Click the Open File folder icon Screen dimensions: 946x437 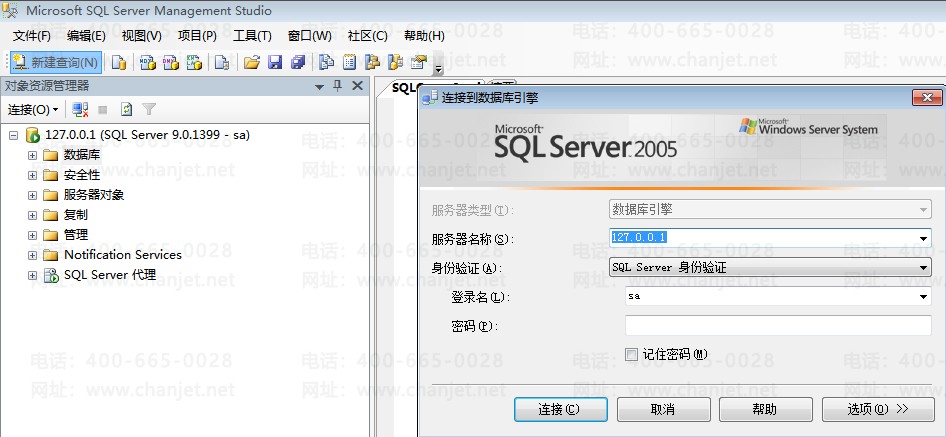click(x=251, y=63)
